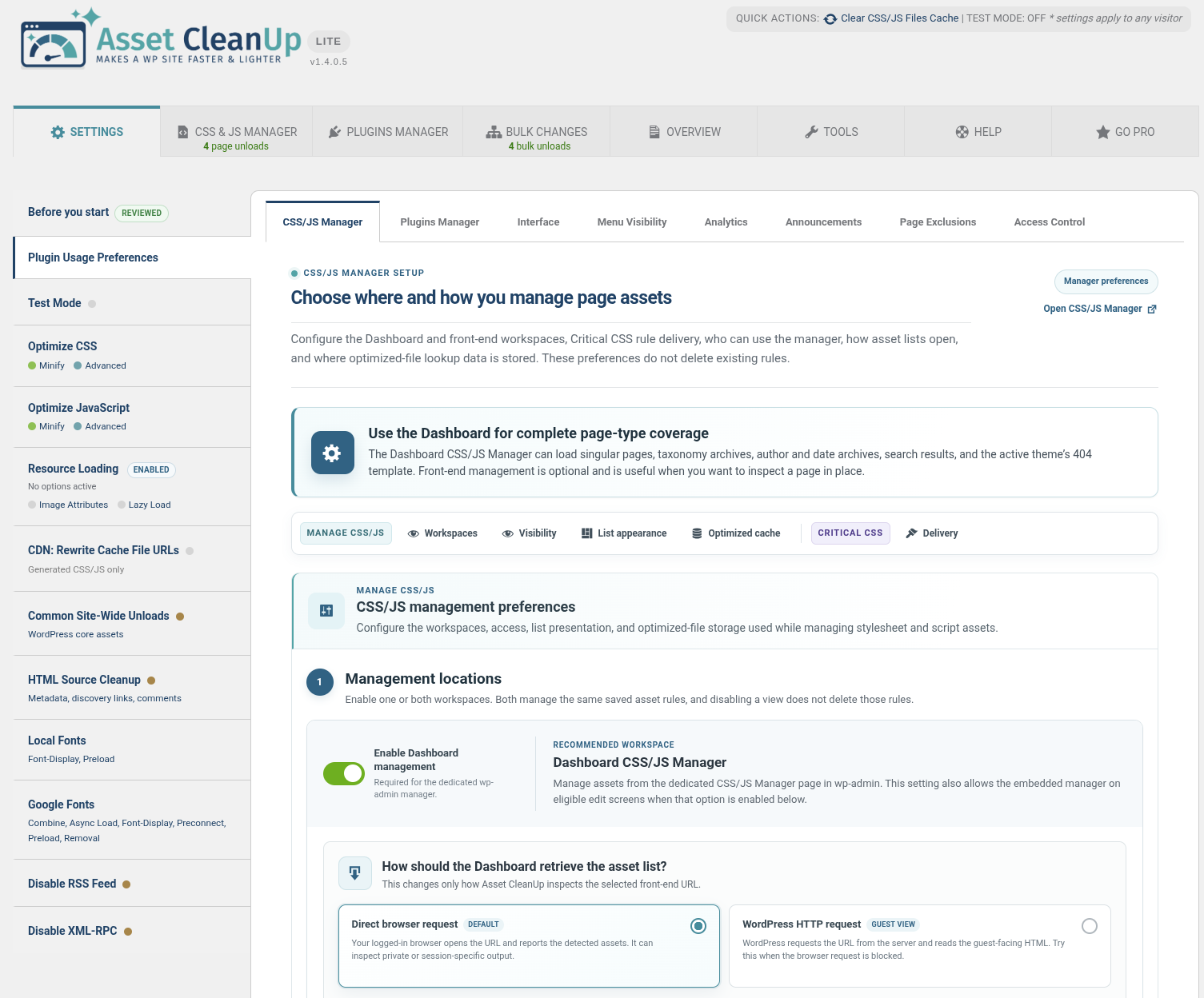This screenshot has height=998, width=1204.
Task: Click the Clear CSS/JS cache refresh icon
Action: pos(830,19)
